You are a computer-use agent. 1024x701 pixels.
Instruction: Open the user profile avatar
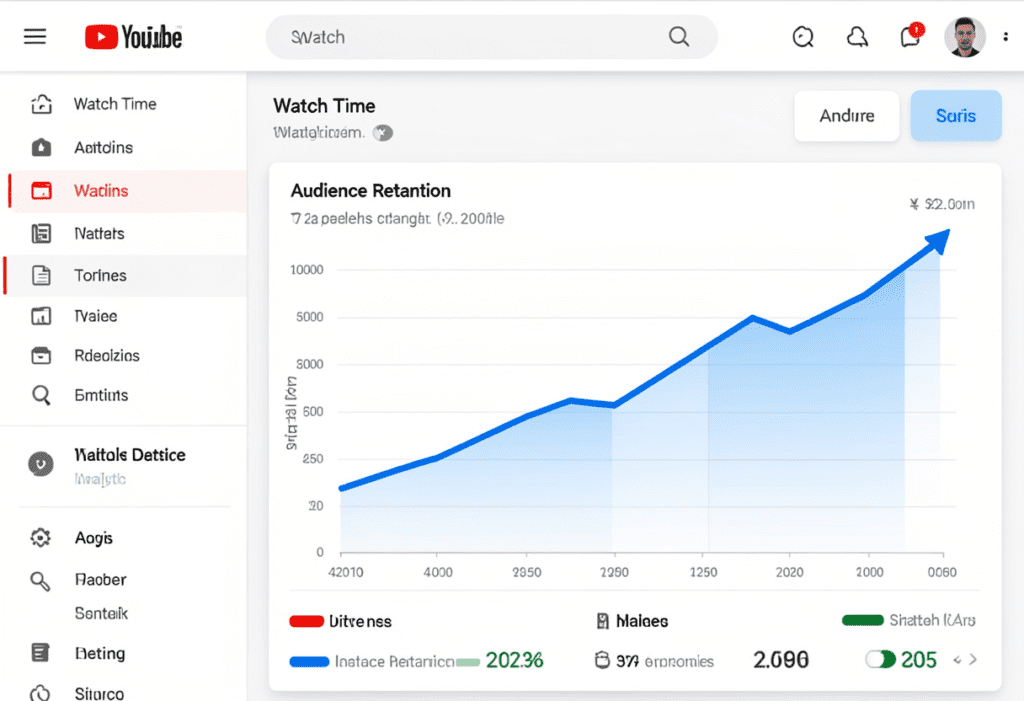point(964,37)
